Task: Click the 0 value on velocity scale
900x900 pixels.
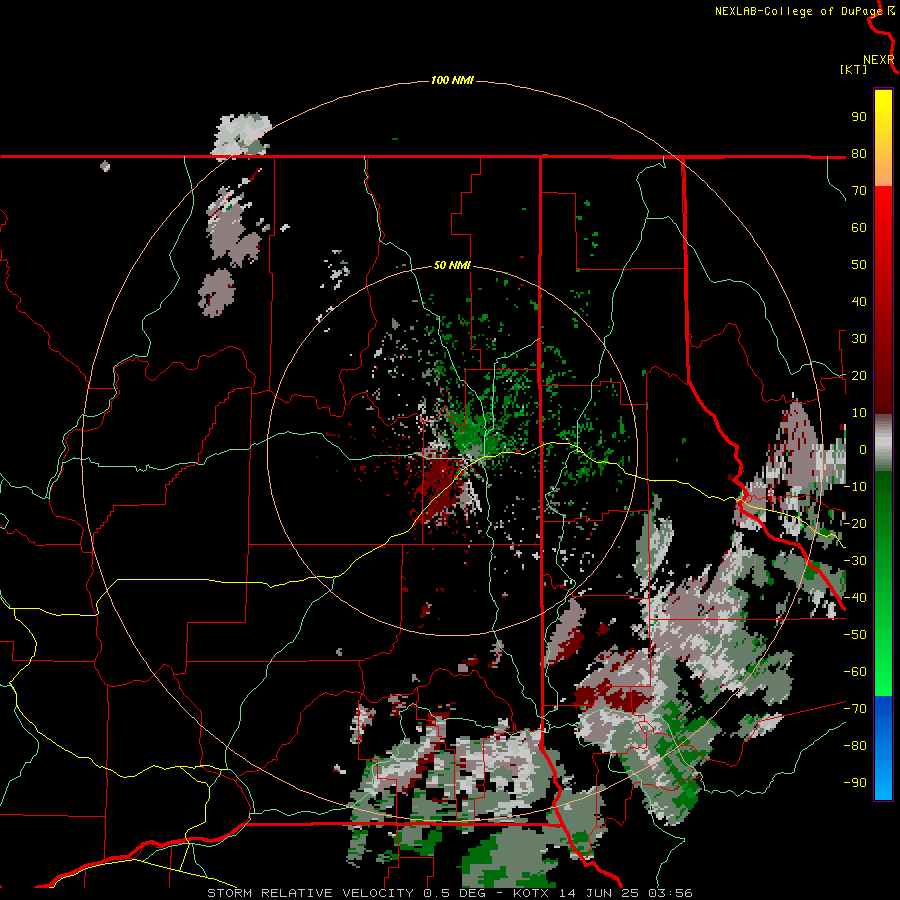Action: pyautogui.click(x=863, y=449)
